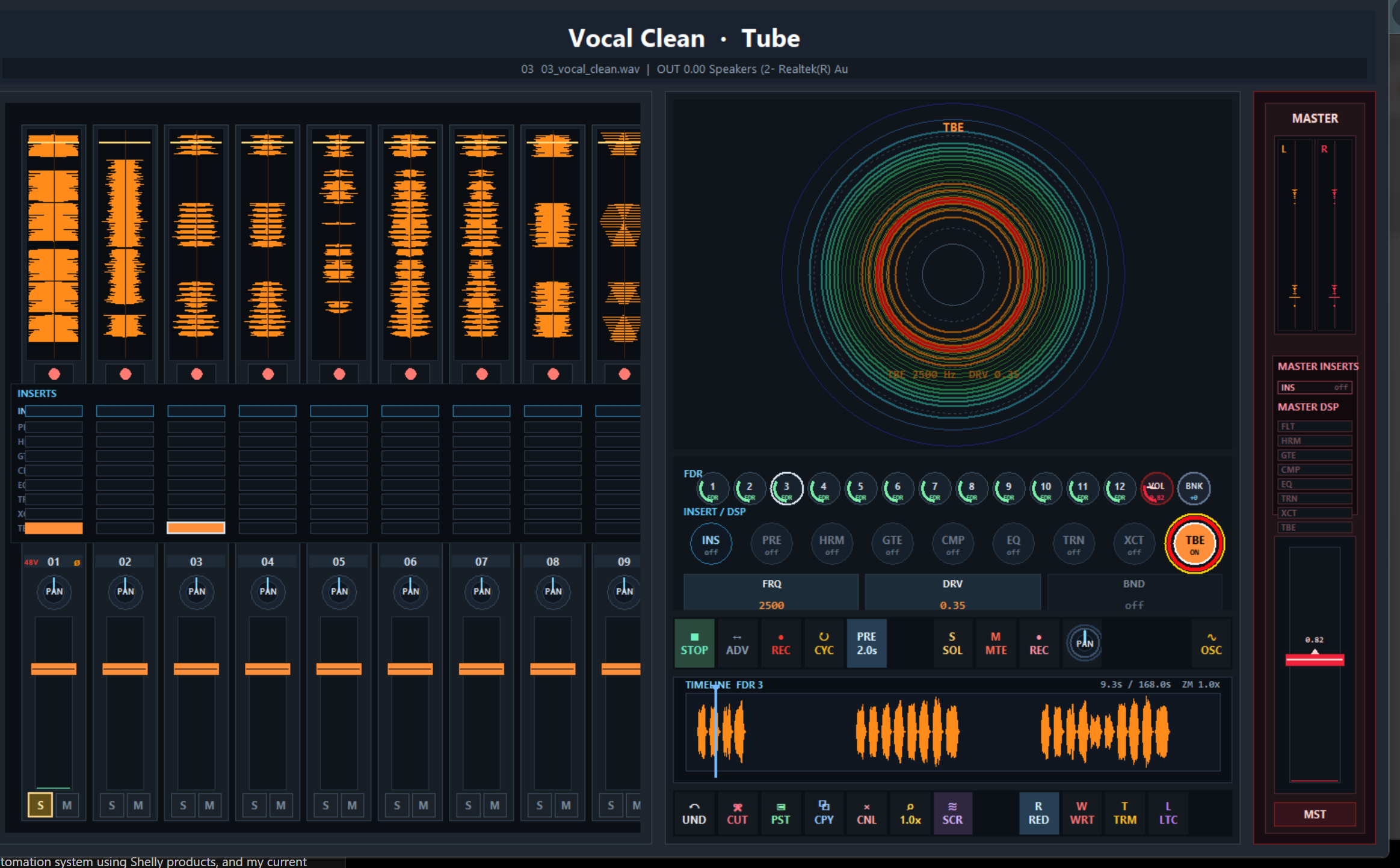The width and height of the screenshot is (1400, 868).
Task: Select fader knob 1
Action: pos(712,488)
